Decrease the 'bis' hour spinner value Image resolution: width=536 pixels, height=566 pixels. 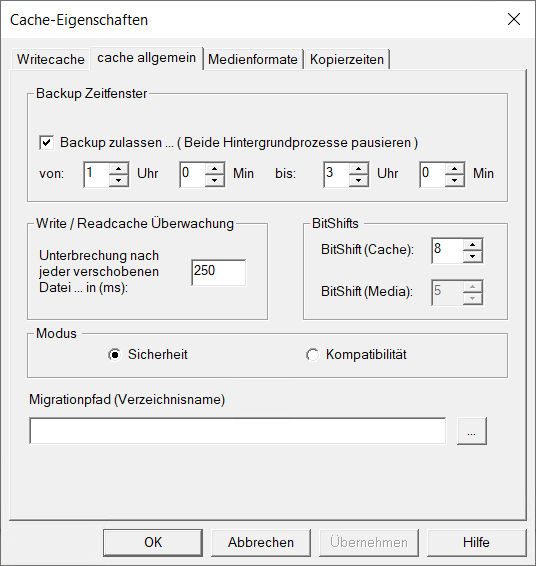coord(358,180)
